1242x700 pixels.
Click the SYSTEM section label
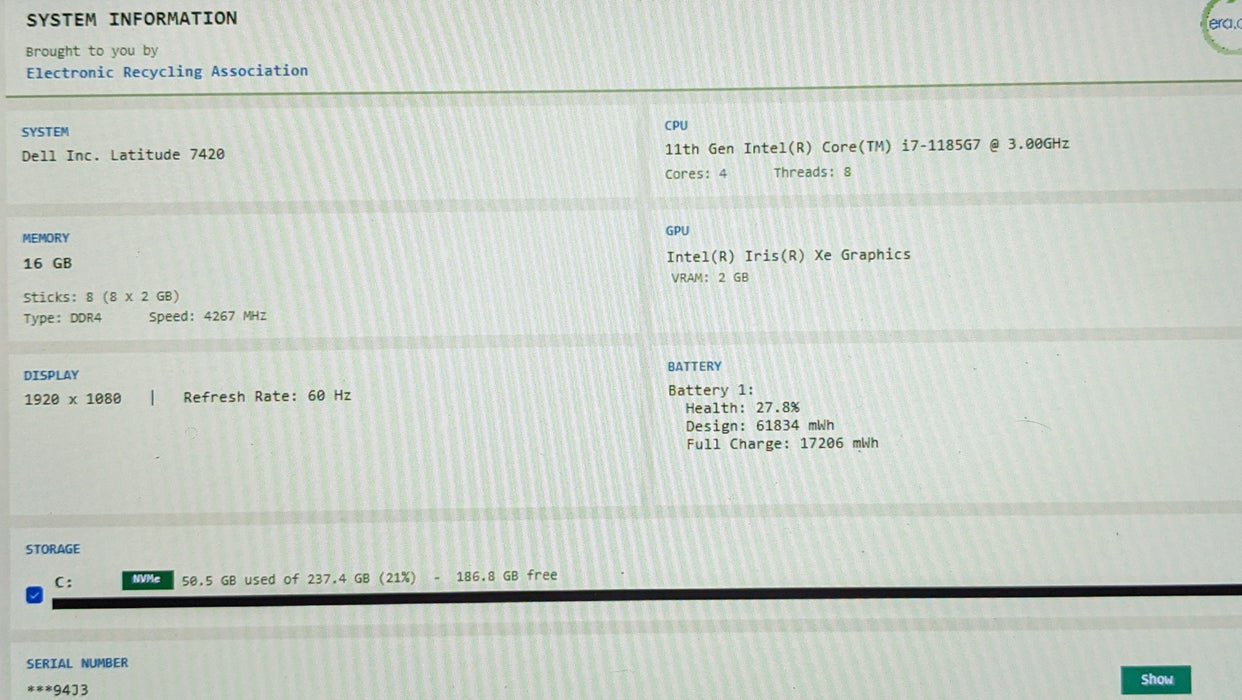click(45, 132)
